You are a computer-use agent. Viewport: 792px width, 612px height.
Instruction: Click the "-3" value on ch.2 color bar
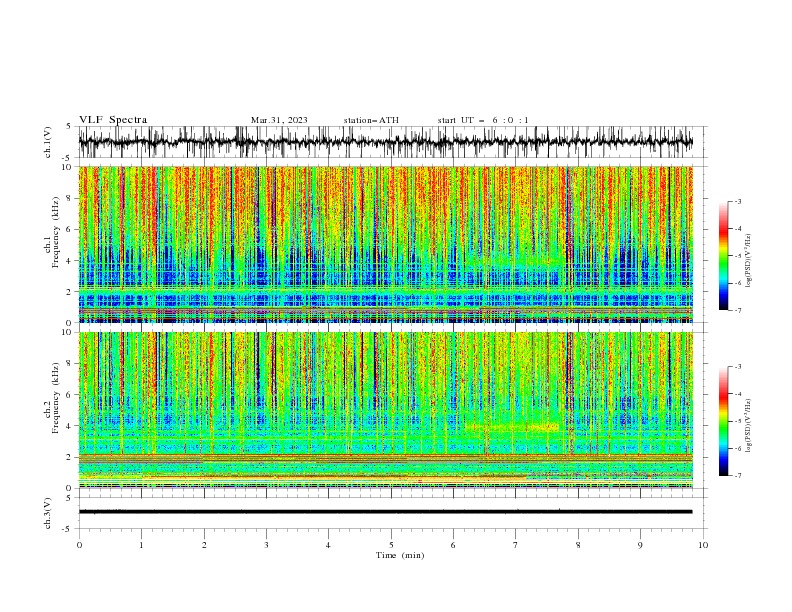tap(737, 367)
